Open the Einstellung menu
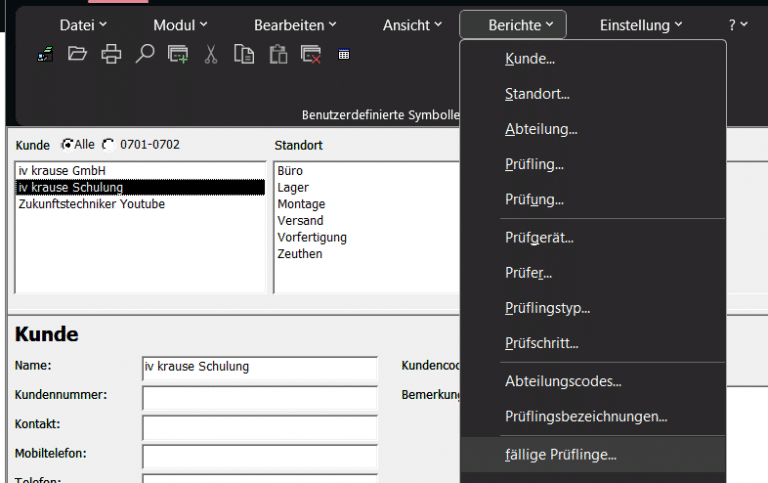The width and height of the screenshot is (768, 483). tap(641, 25)
